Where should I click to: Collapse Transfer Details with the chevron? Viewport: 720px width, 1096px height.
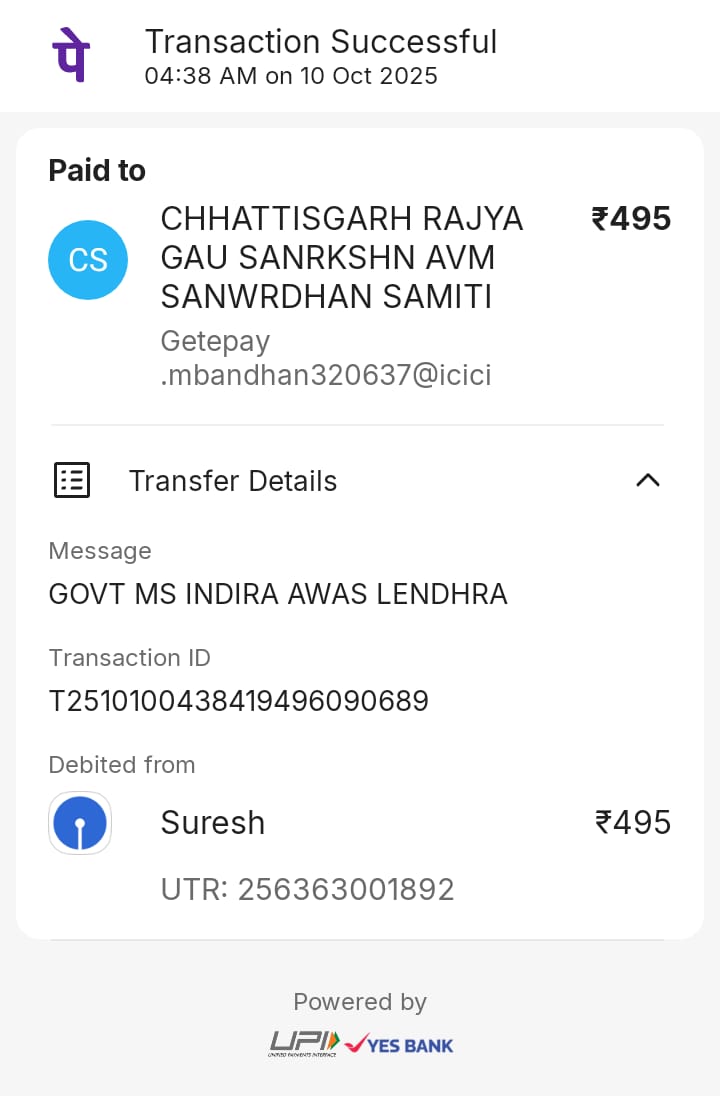pos(648,481)
